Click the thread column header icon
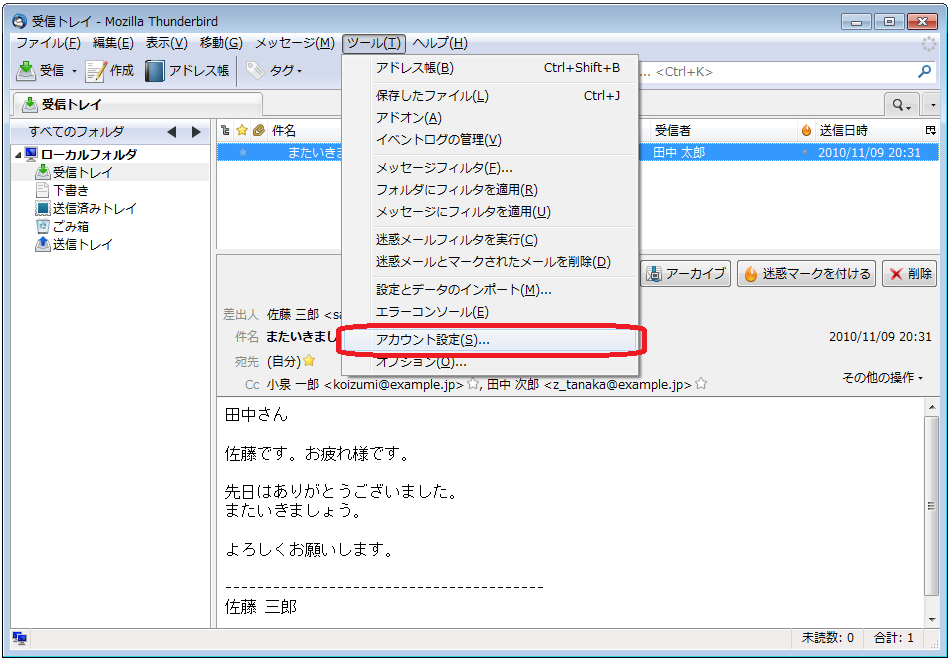950x661 pixels. point(225,130)
